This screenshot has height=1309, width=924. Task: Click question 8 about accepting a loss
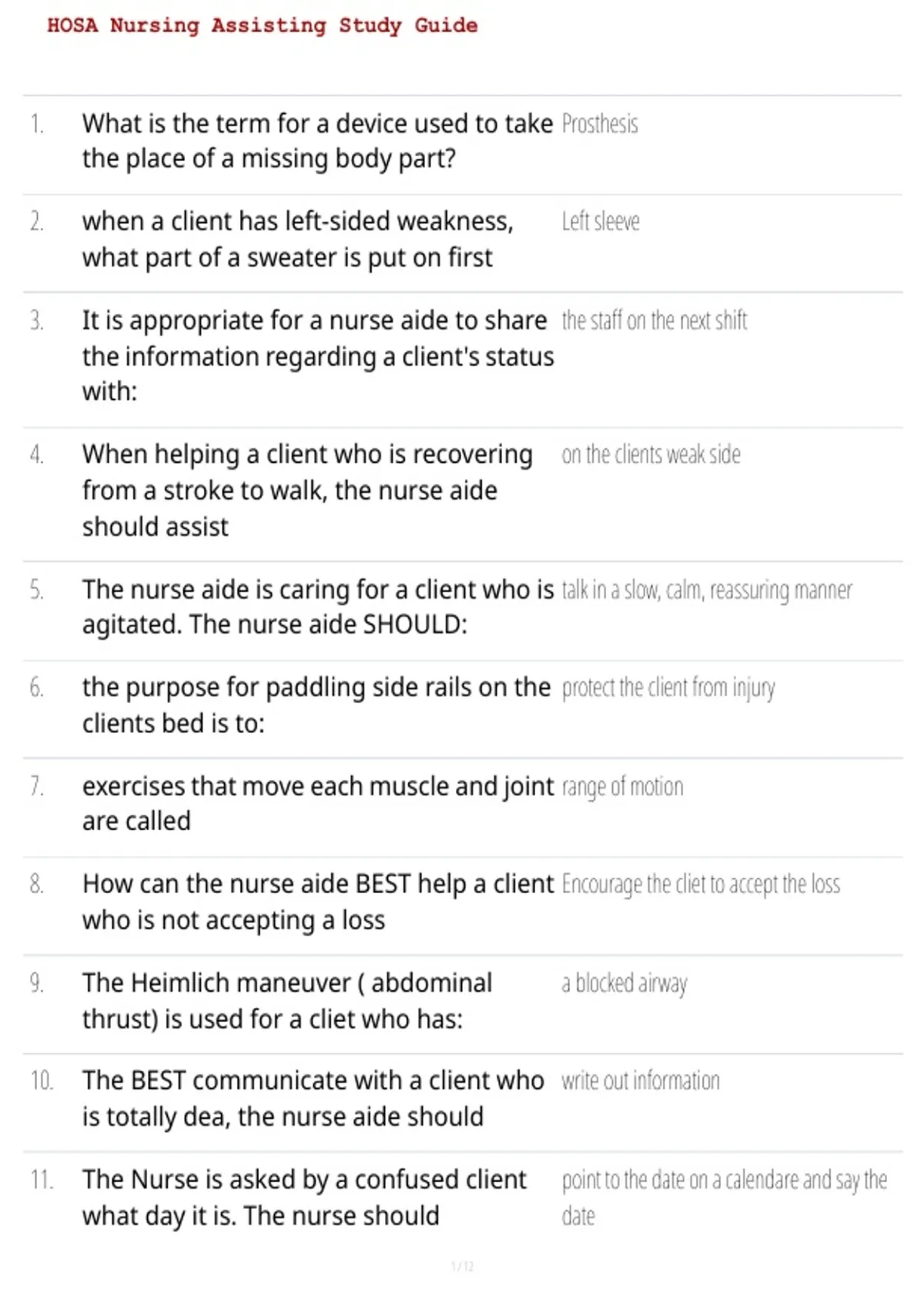click(318, 902)
